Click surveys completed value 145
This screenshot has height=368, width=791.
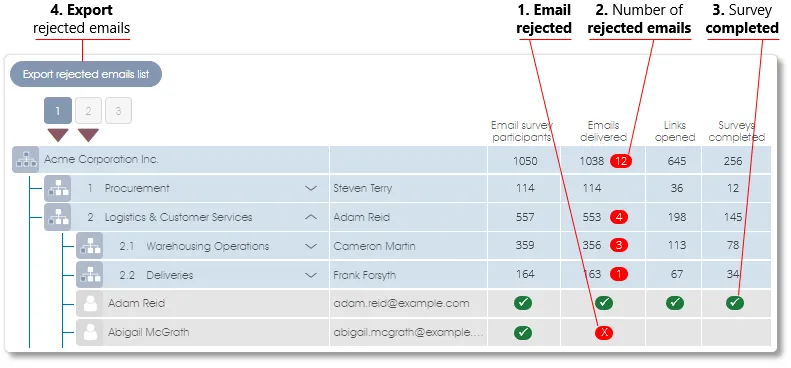(732, 217)
